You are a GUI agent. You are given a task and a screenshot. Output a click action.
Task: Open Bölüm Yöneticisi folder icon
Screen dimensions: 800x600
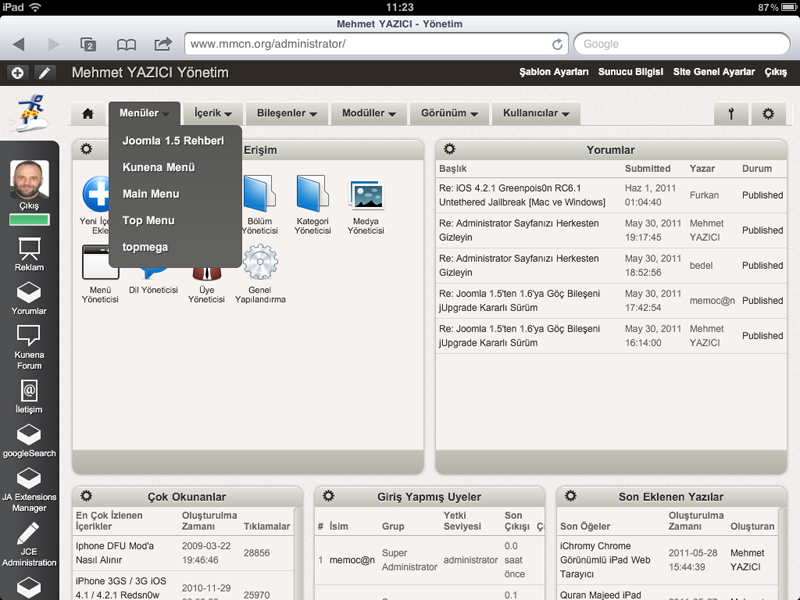pyautogui.click(x=260, y=194)
